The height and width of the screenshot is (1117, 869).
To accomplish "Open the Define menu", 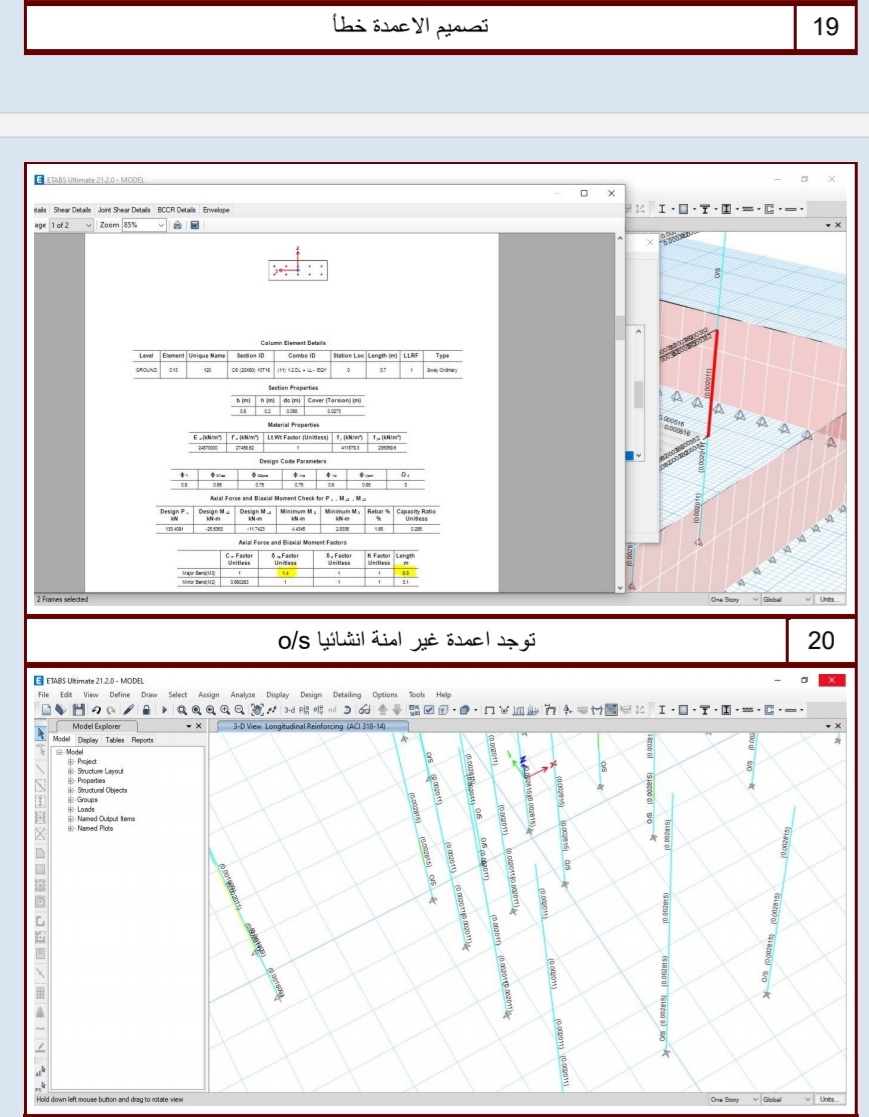I will 120,695.
